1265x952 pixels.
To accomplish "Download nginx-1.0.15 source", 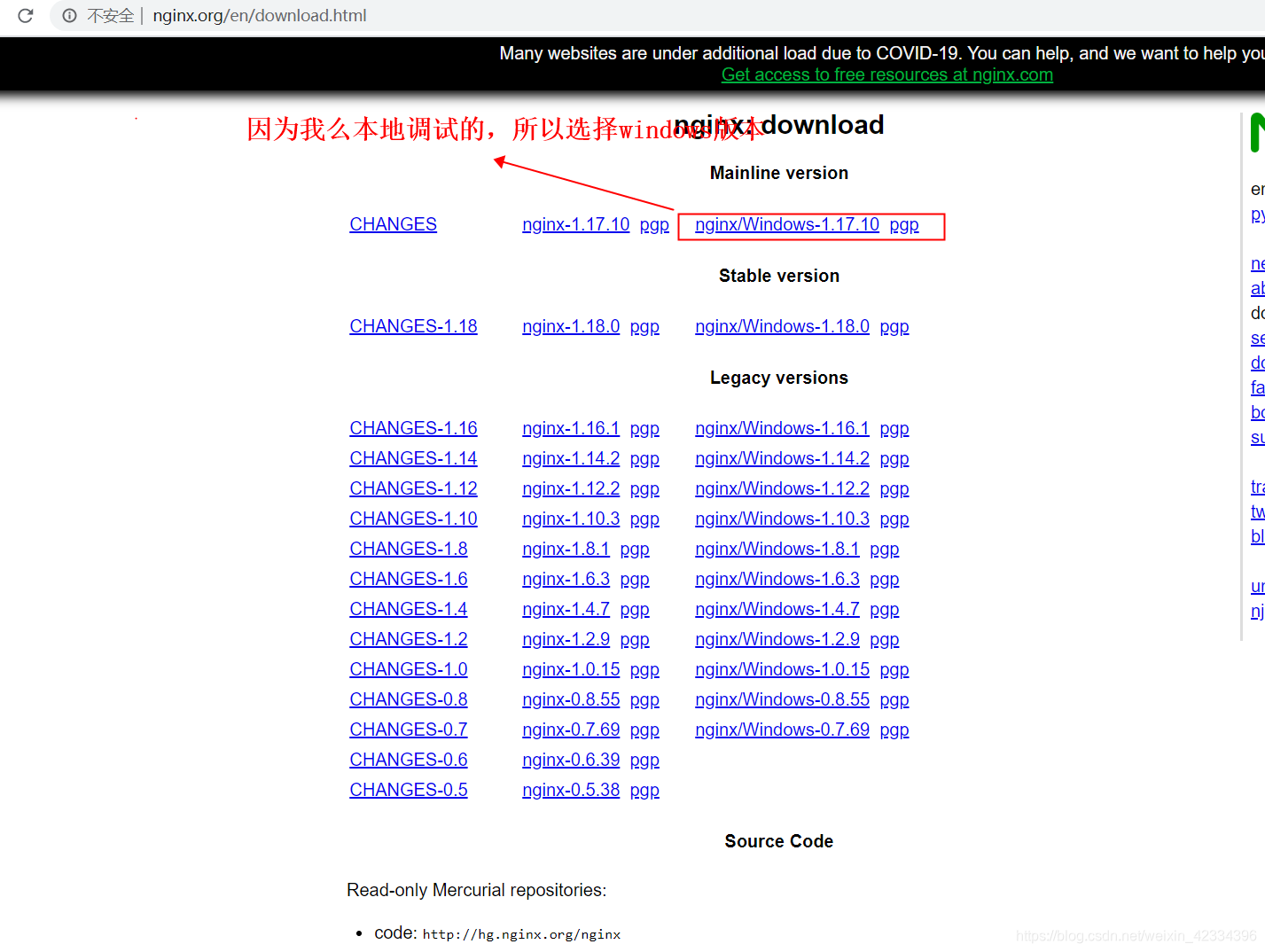I will click(571, 669).
